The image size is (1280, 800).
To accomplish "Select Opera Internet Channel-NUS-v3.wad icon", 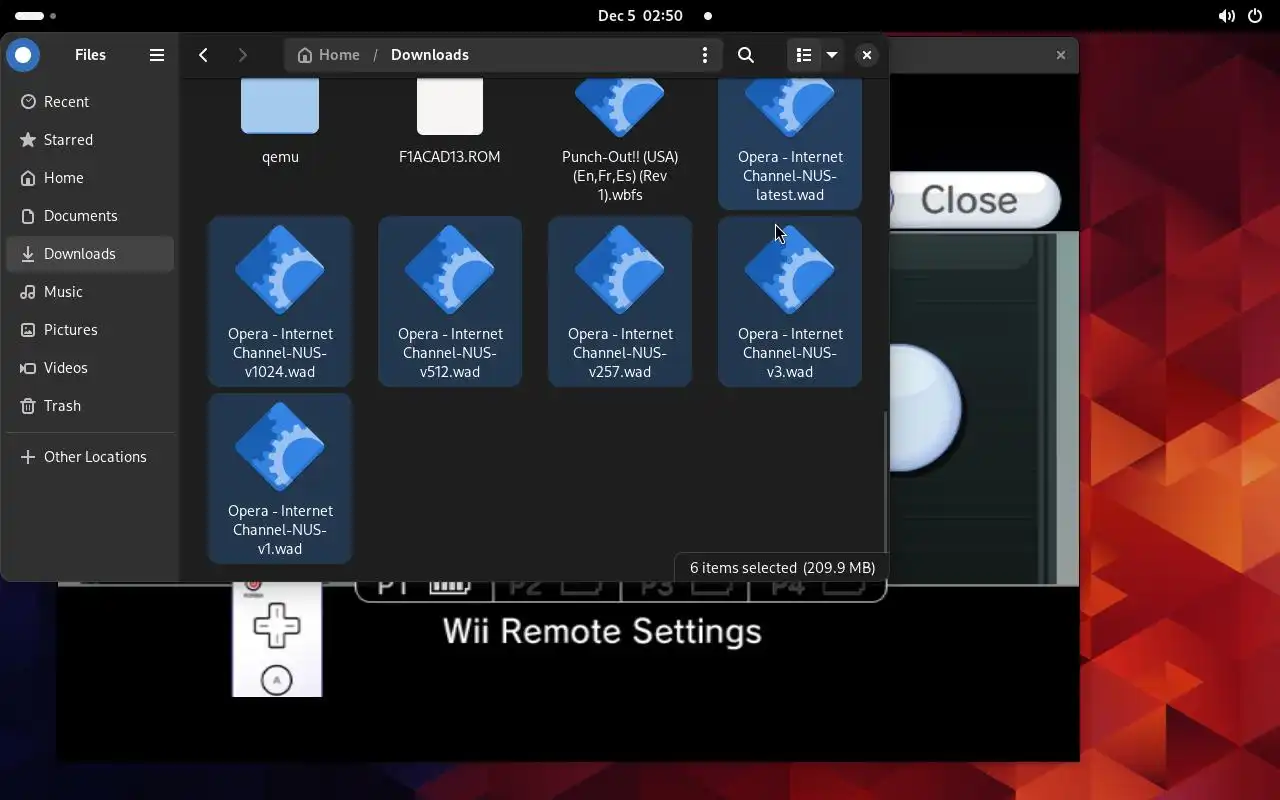I will 790,269.
